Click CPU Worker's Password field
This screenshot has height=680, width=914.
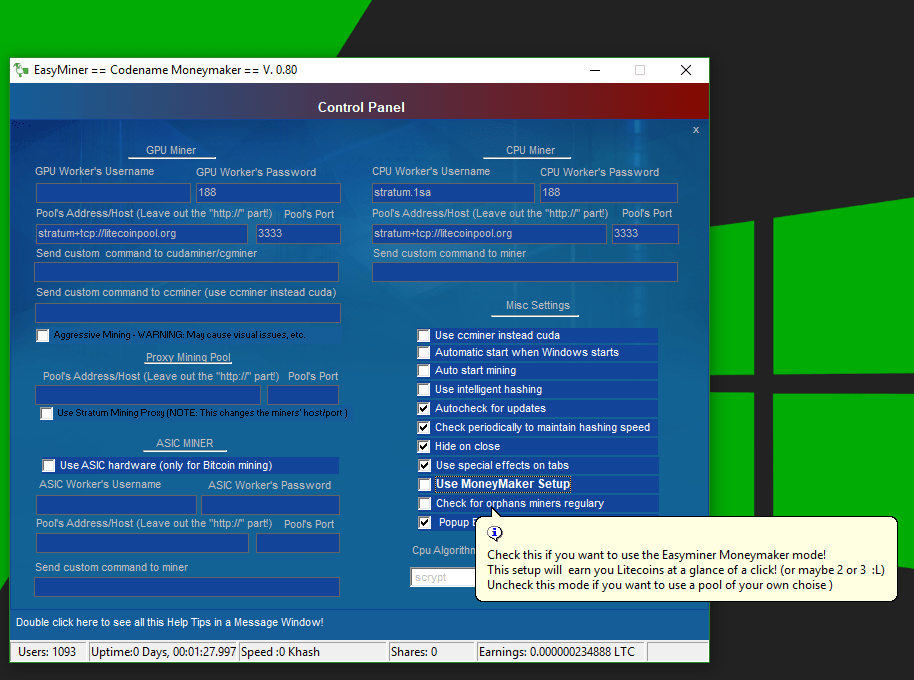[609, 192]
